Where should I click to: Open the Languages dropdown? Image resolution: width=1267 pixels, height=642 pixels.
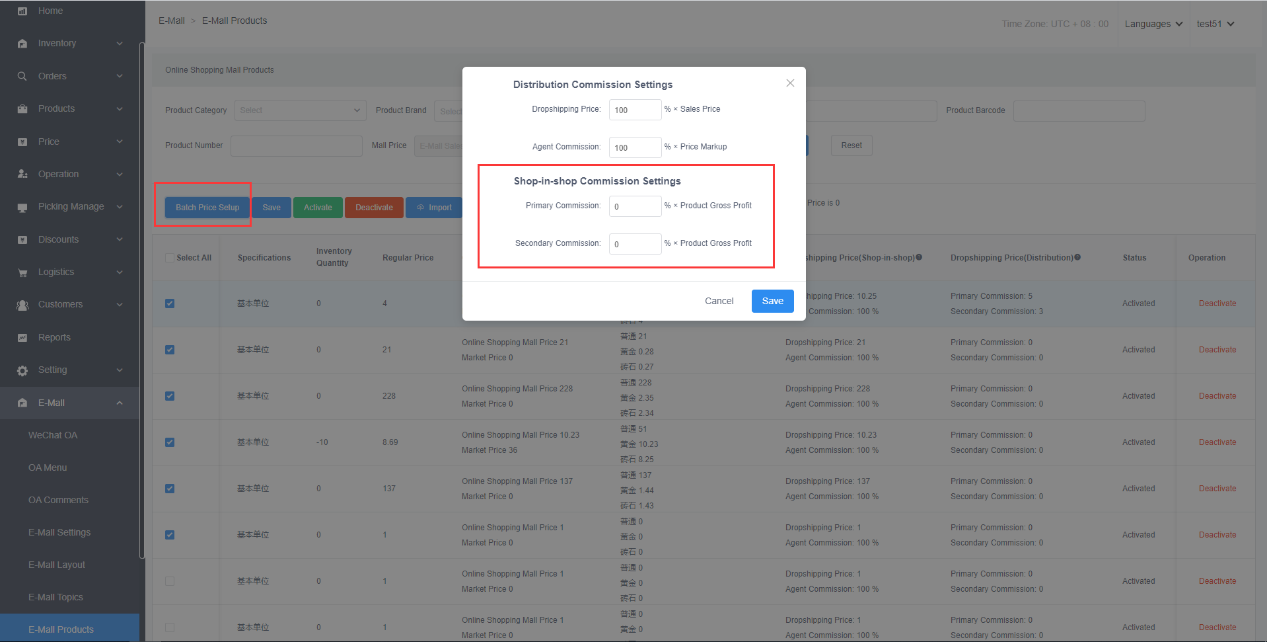(x=1153, y=24)
